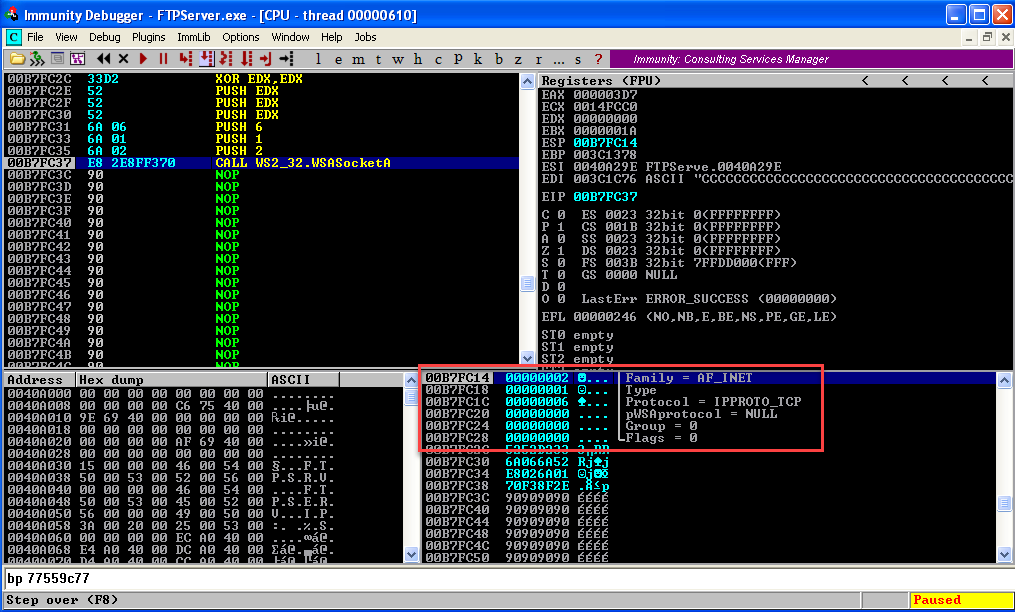Select the 'pWSAprotocol = NULL' stack row
The height and width of the screenshot is (612, 1015).
click(709, 414)
